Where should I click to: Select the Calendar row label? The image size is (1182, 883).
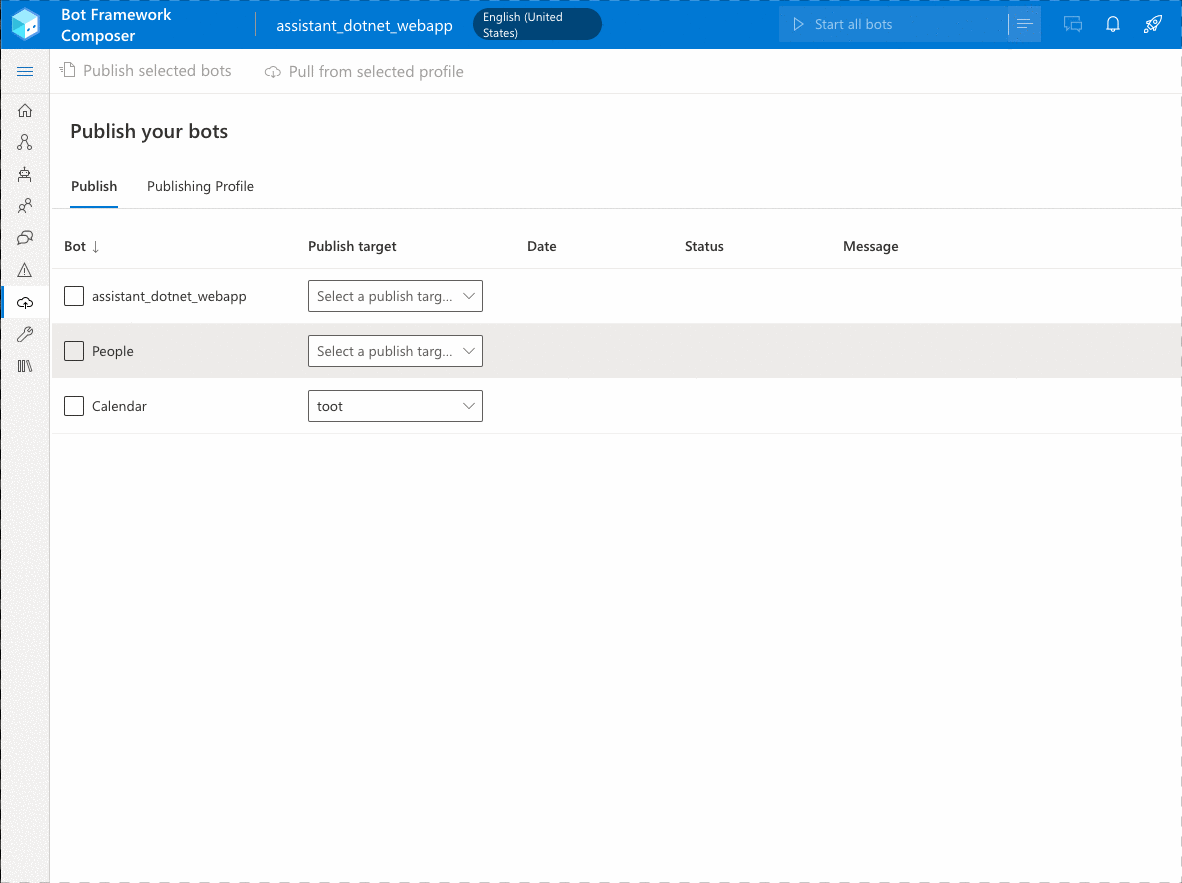point(119,406)
